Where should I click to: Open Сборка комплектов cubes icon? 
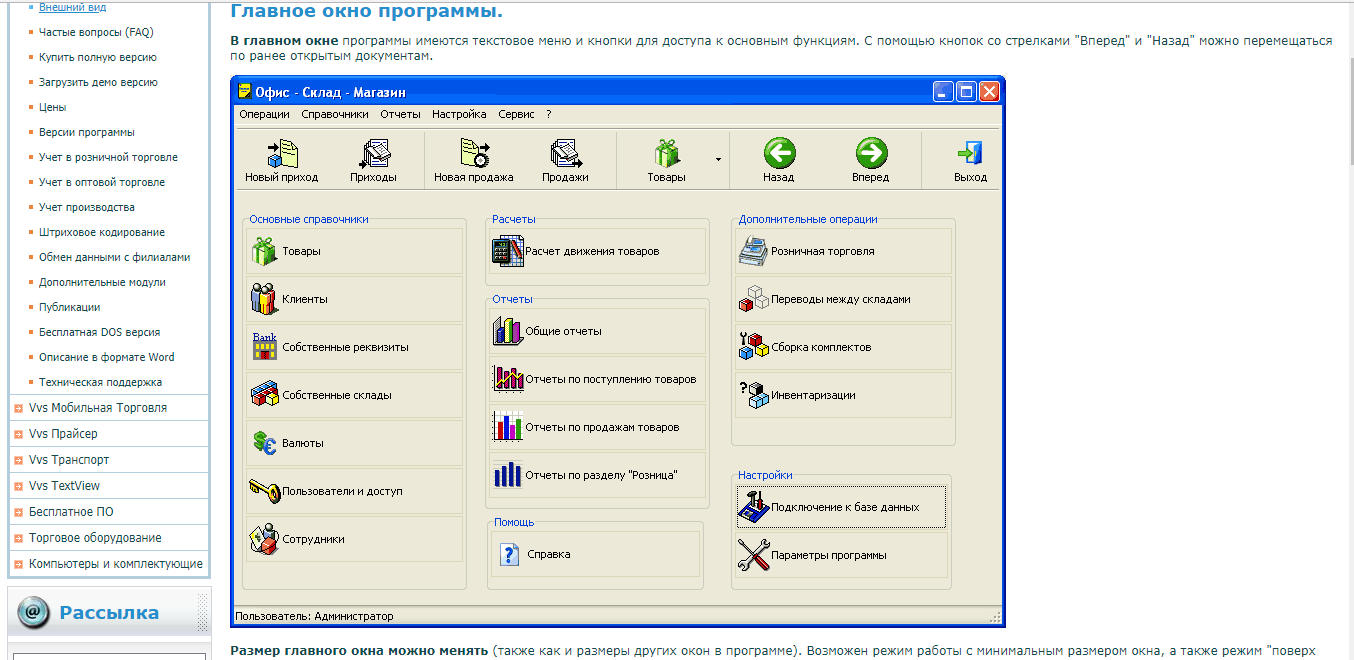click(753, 347)
